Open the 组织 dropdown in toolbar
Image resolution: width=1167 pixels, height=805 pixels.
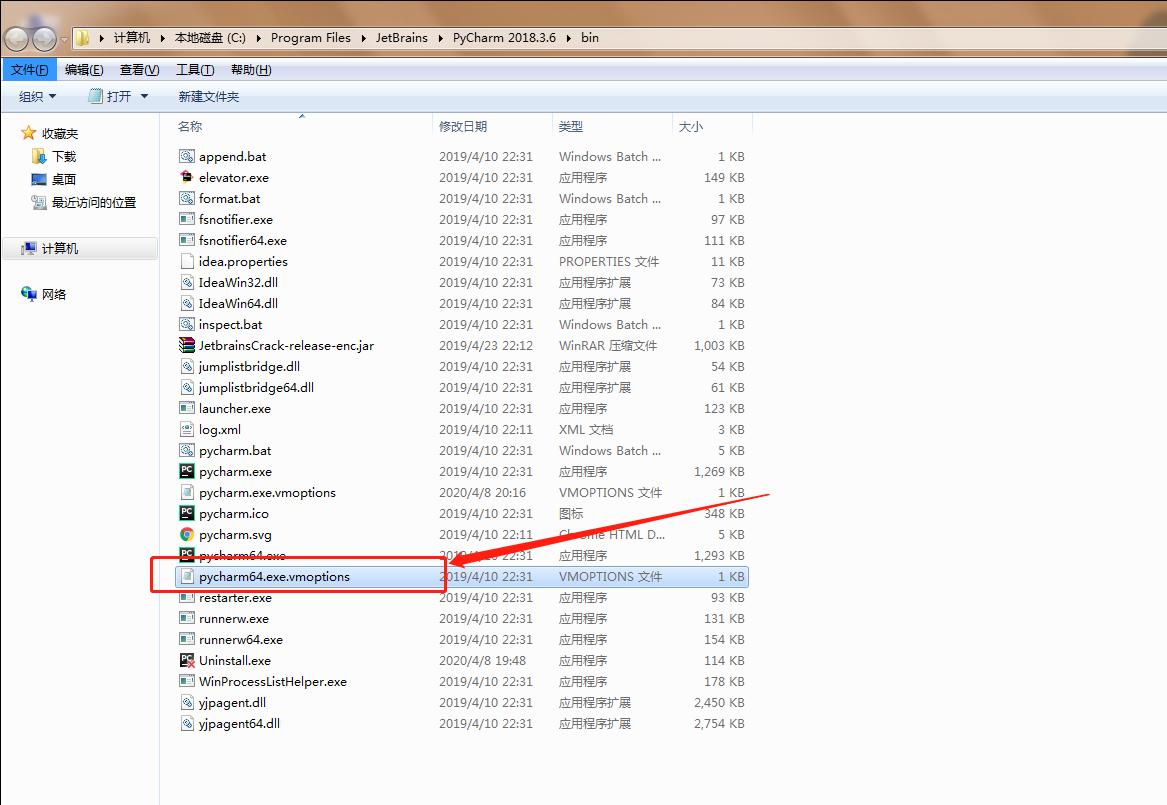(38, 96)
